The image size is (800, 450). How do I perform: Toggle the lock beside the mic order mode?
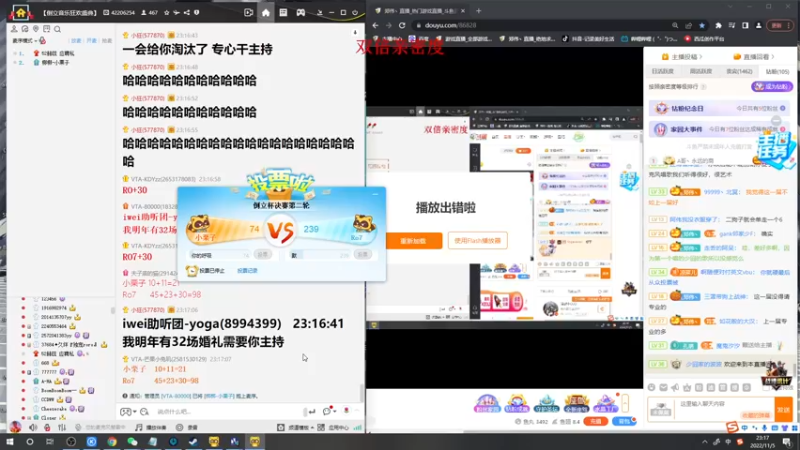43,40
